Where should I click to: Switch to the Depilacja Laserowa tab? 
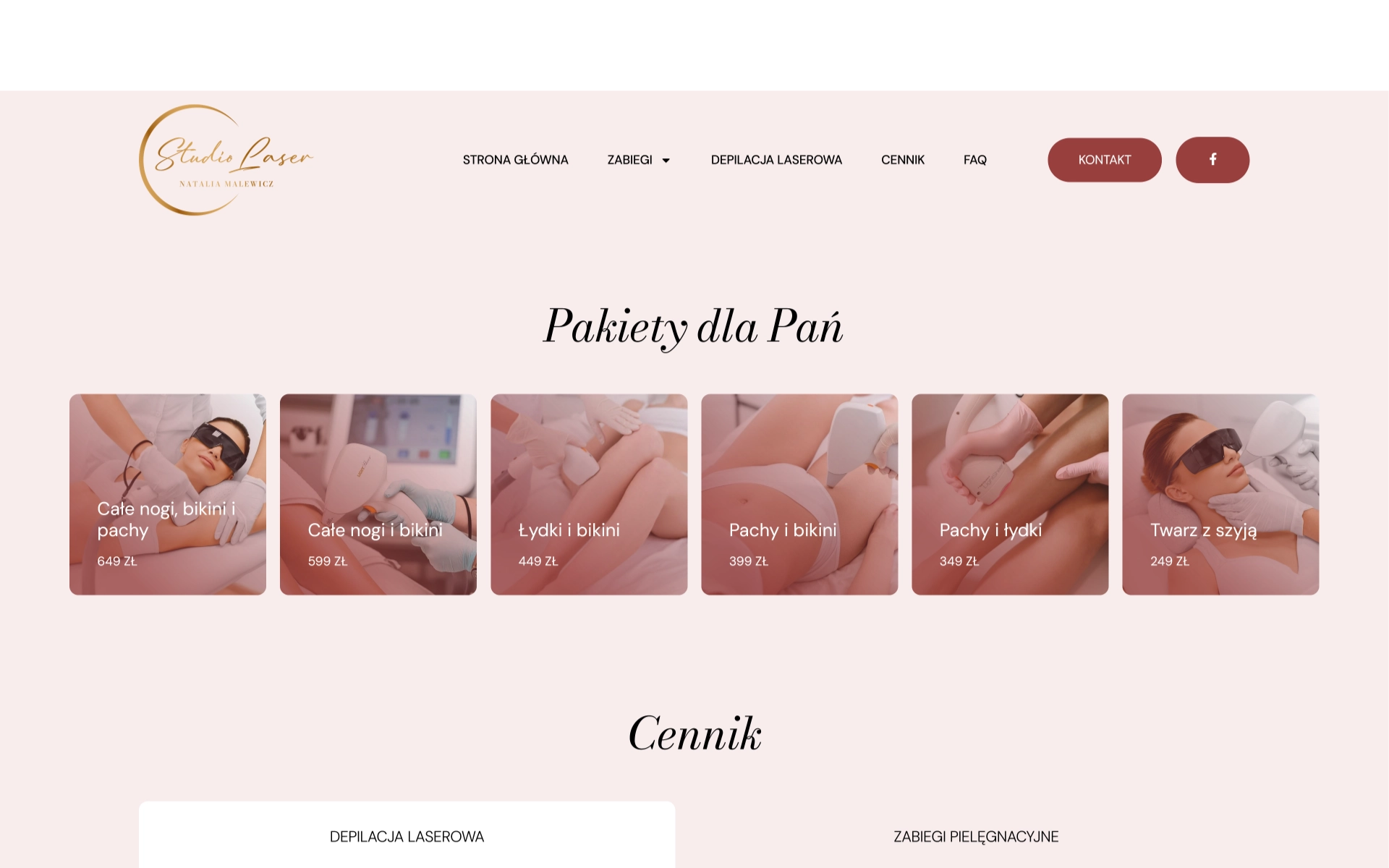[x=407, y=836]
